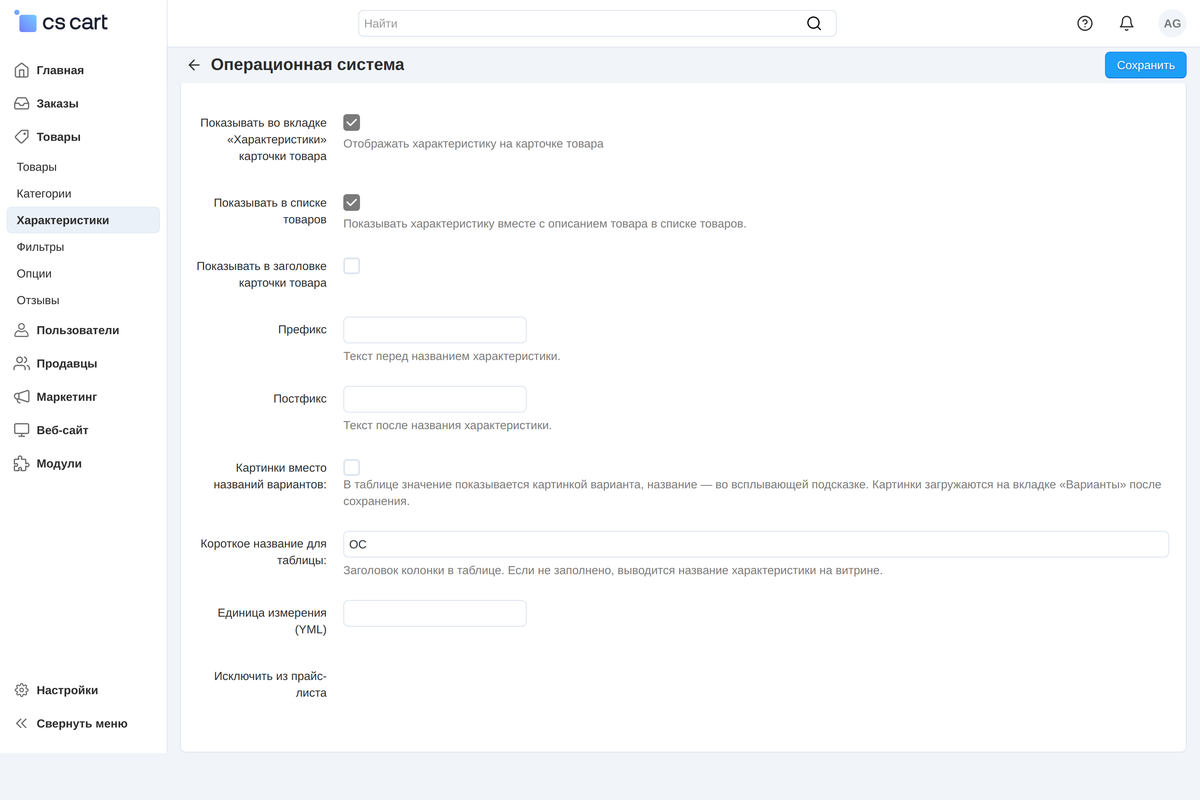This screenshot has width=1200, height=800.
Task: Click the search magnifier icon
Action: 814,23
